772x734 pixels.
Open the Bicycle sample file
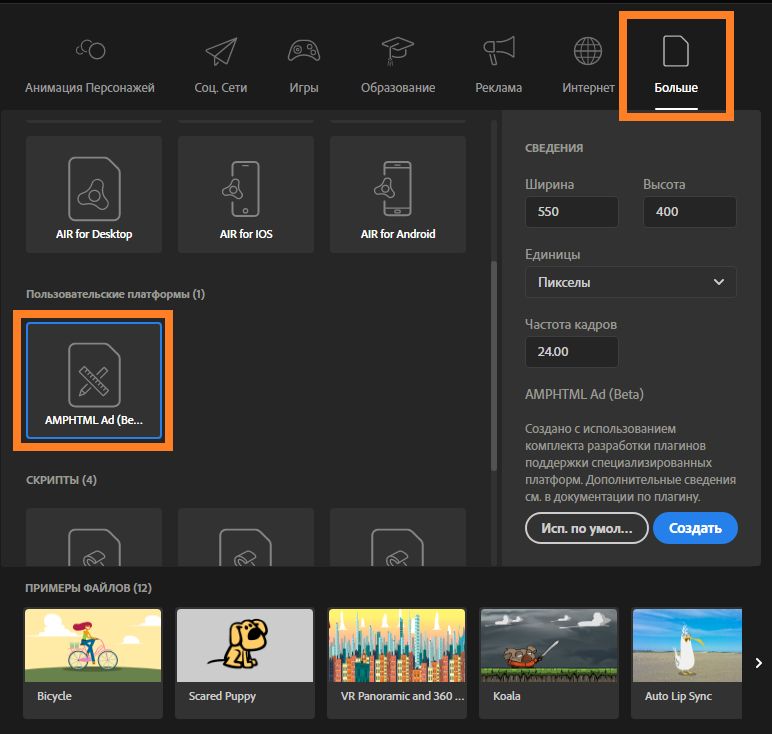[93, 663]
